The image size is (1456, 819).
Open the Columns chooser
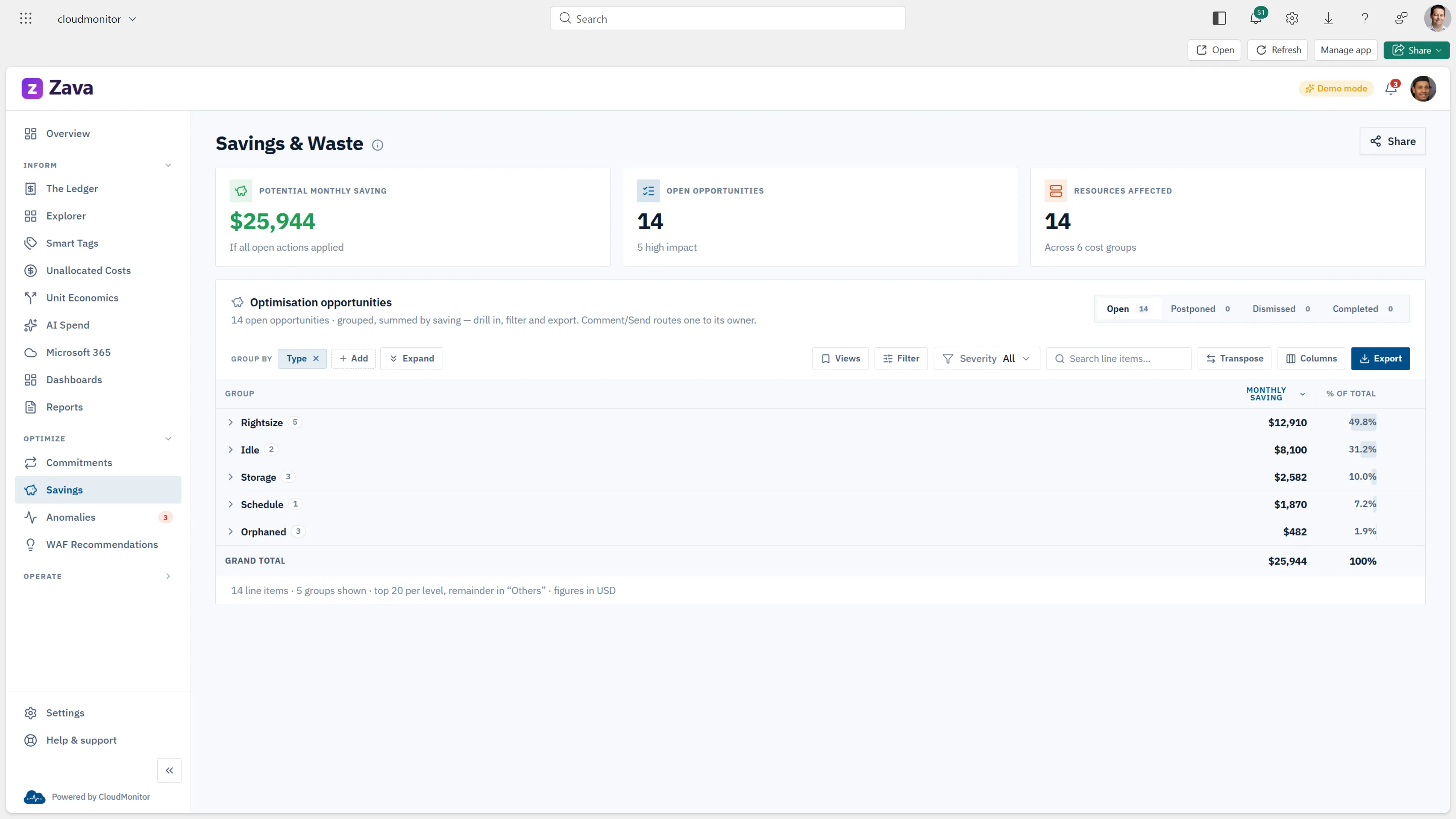point(1311,358)
